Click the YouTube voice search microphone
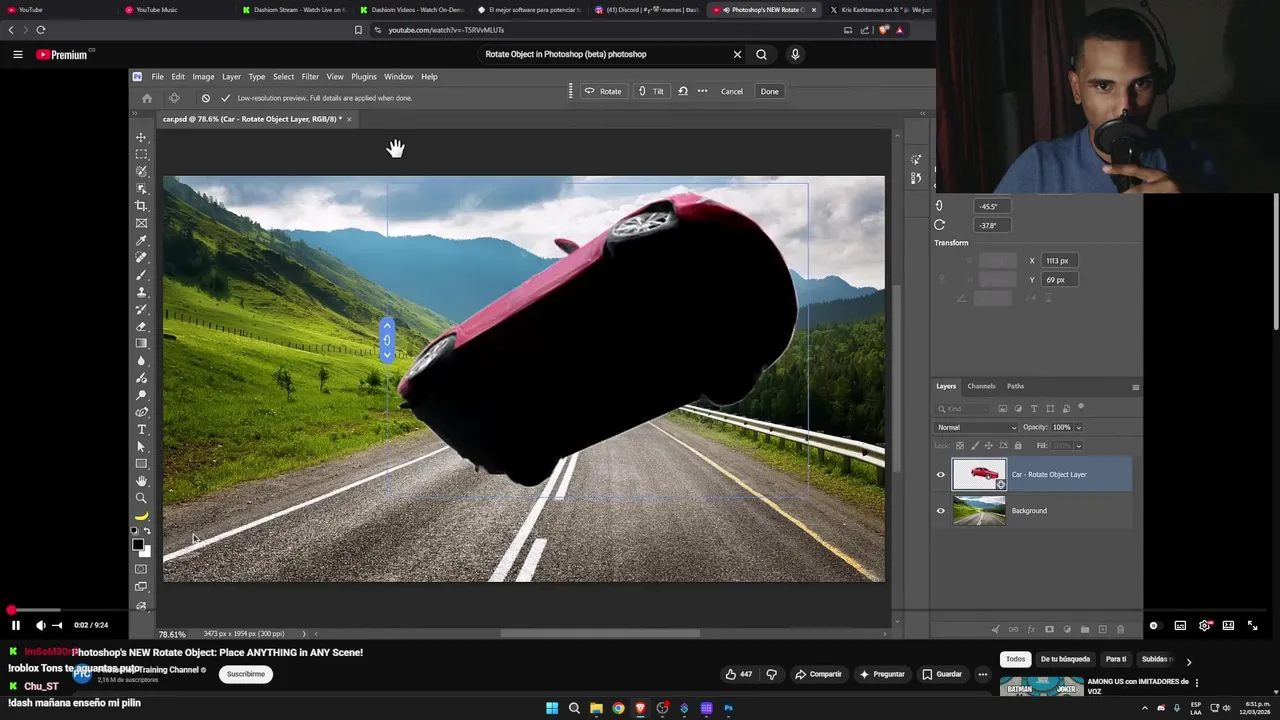Screen dimensions: 1280x720 click(795, 54)
